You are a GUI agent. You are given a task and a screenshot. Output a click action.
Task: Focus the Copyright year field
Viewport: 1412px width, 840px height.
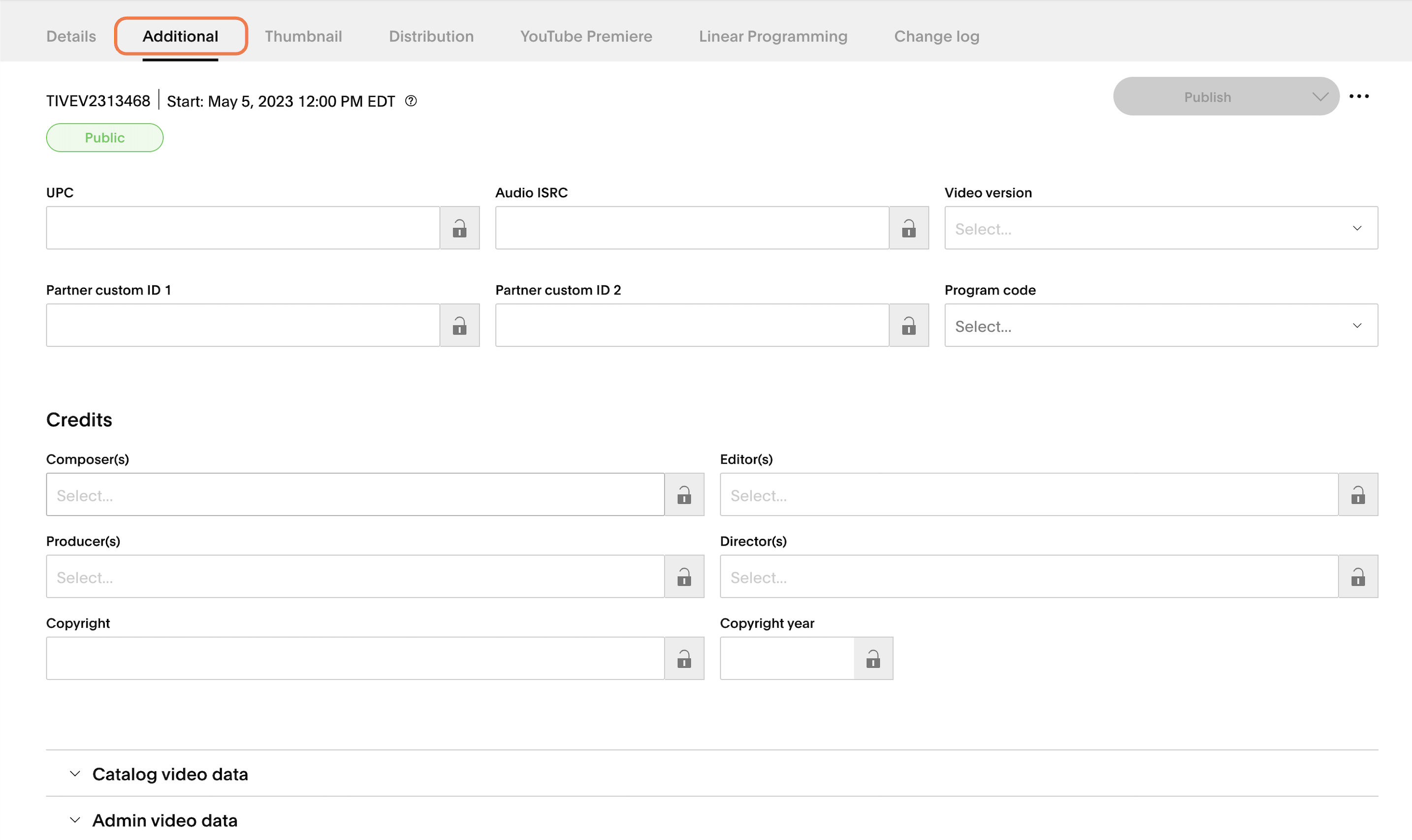[x=787, y=659]
